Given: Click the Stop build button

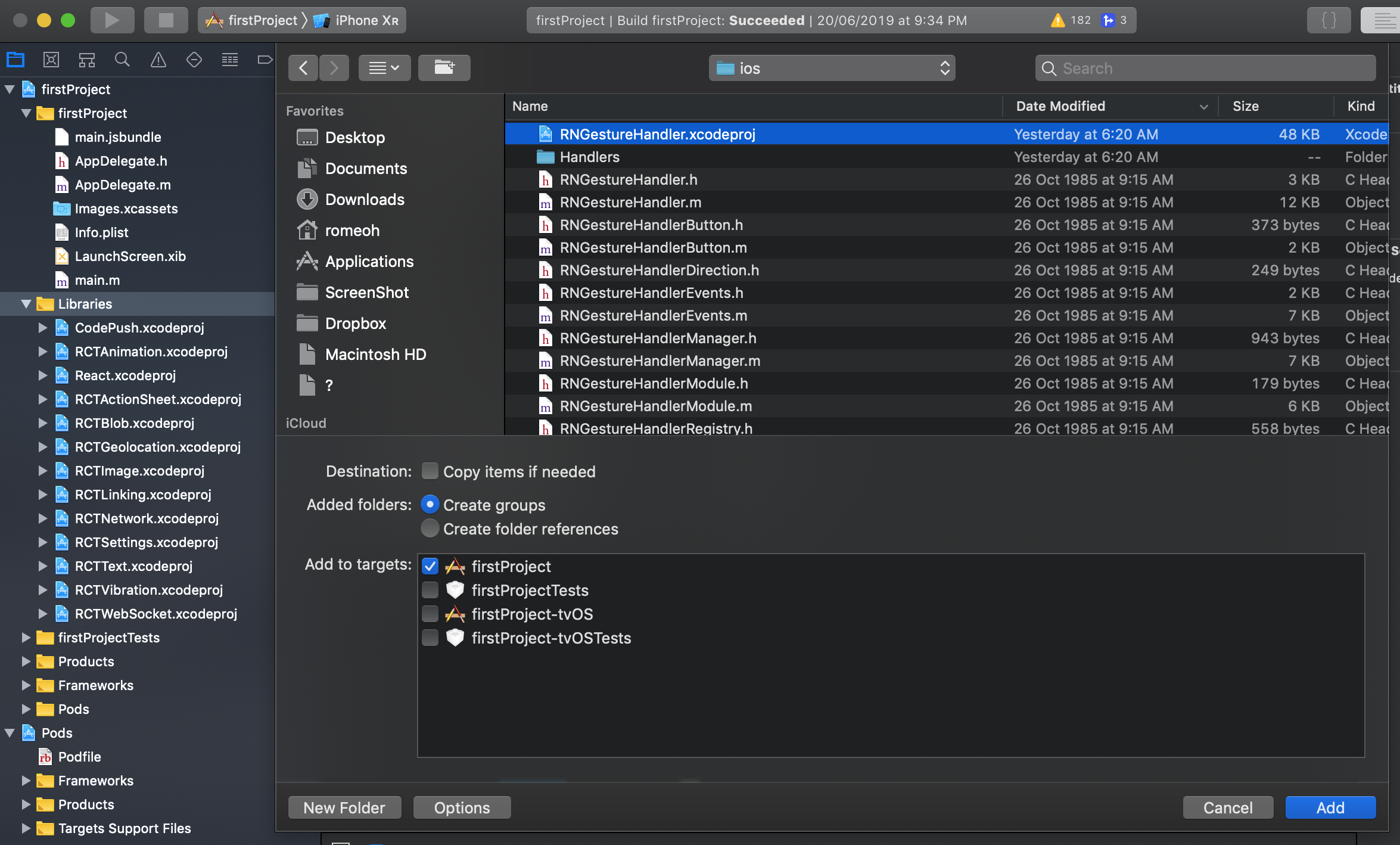Looking at the screenshot, I should click(166, 20).
